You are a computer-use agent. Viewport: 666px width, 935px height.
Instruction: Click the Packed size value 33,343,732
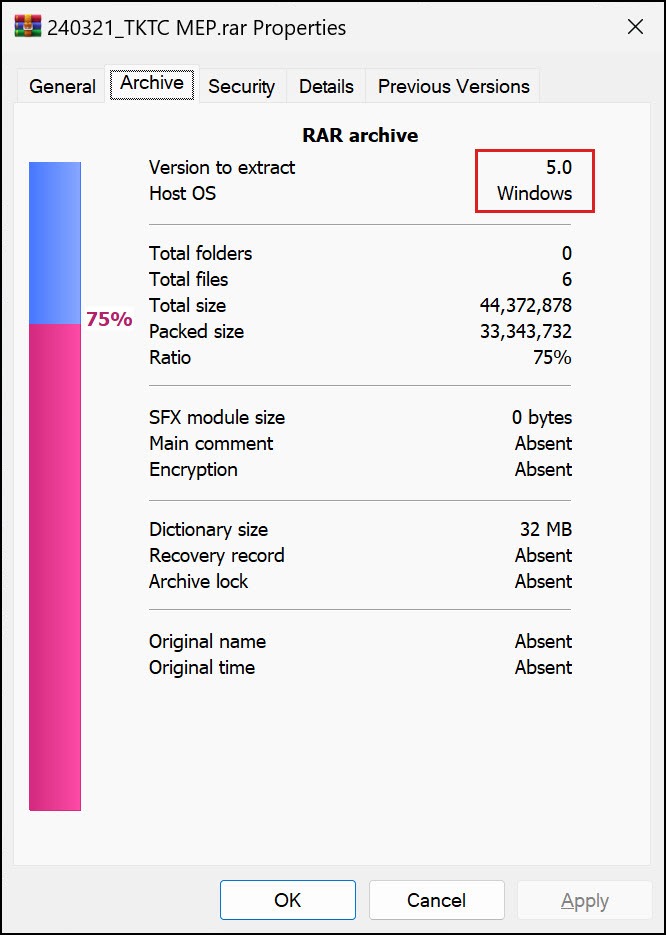click(x=526, y=331)
